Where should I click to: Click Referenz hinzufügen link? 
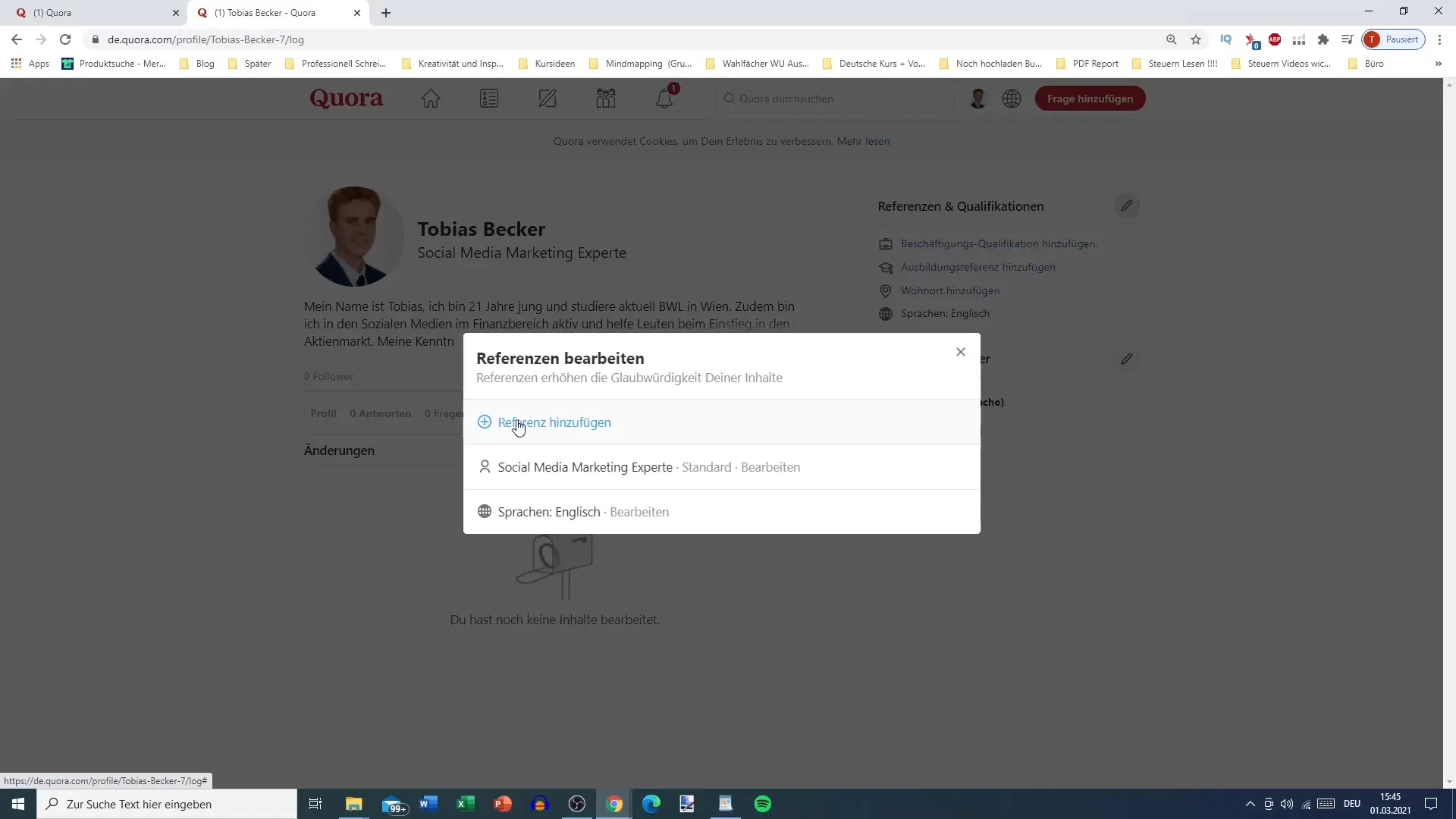(554, 422)
